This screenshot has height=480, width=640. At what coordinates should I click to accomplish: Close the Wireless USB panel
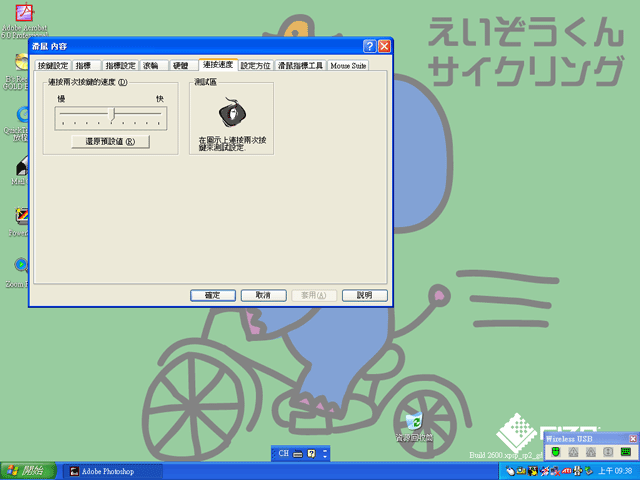tap(633, 439)
